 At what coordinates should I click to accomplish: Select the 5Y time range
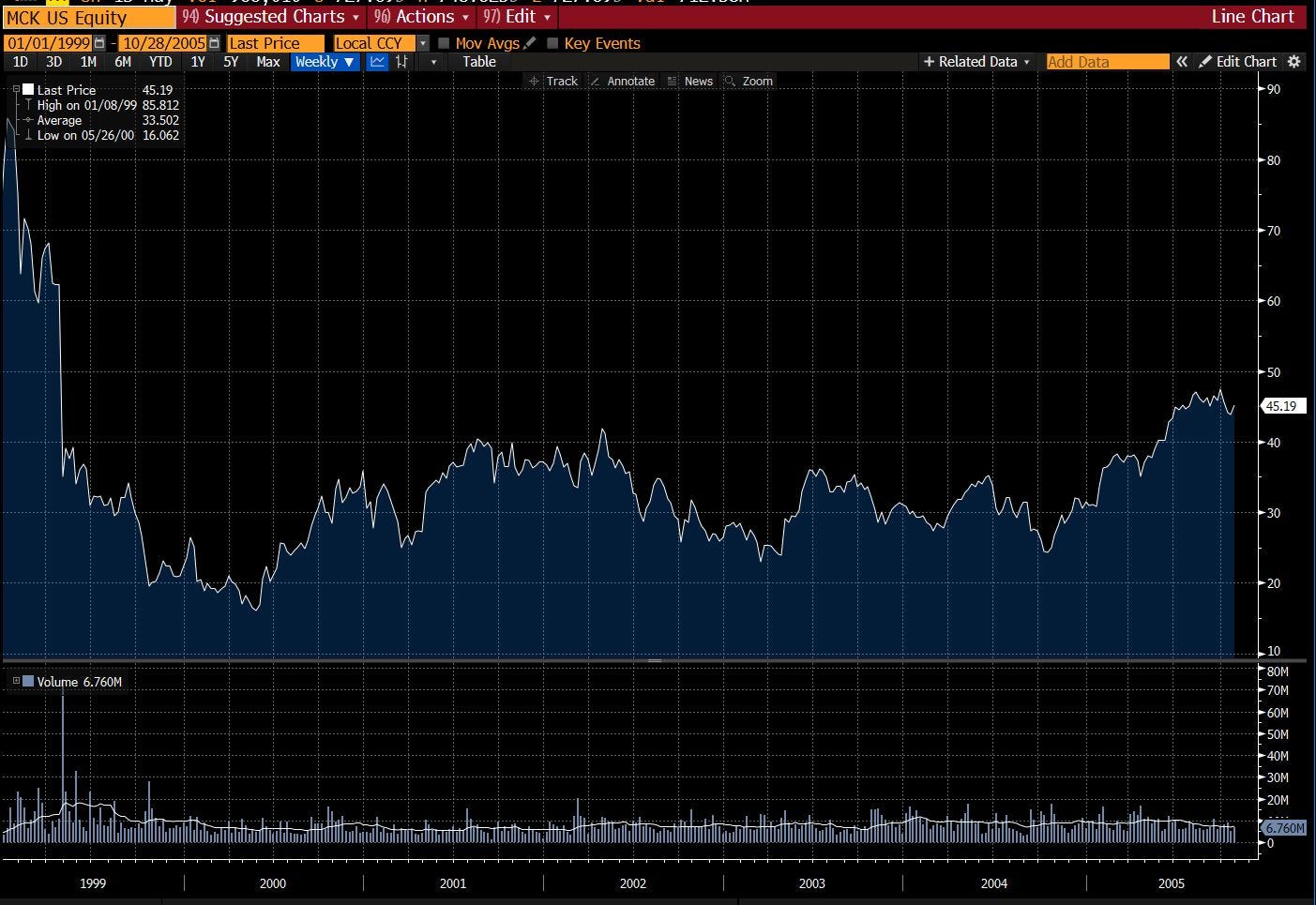[x=231, y=62]
